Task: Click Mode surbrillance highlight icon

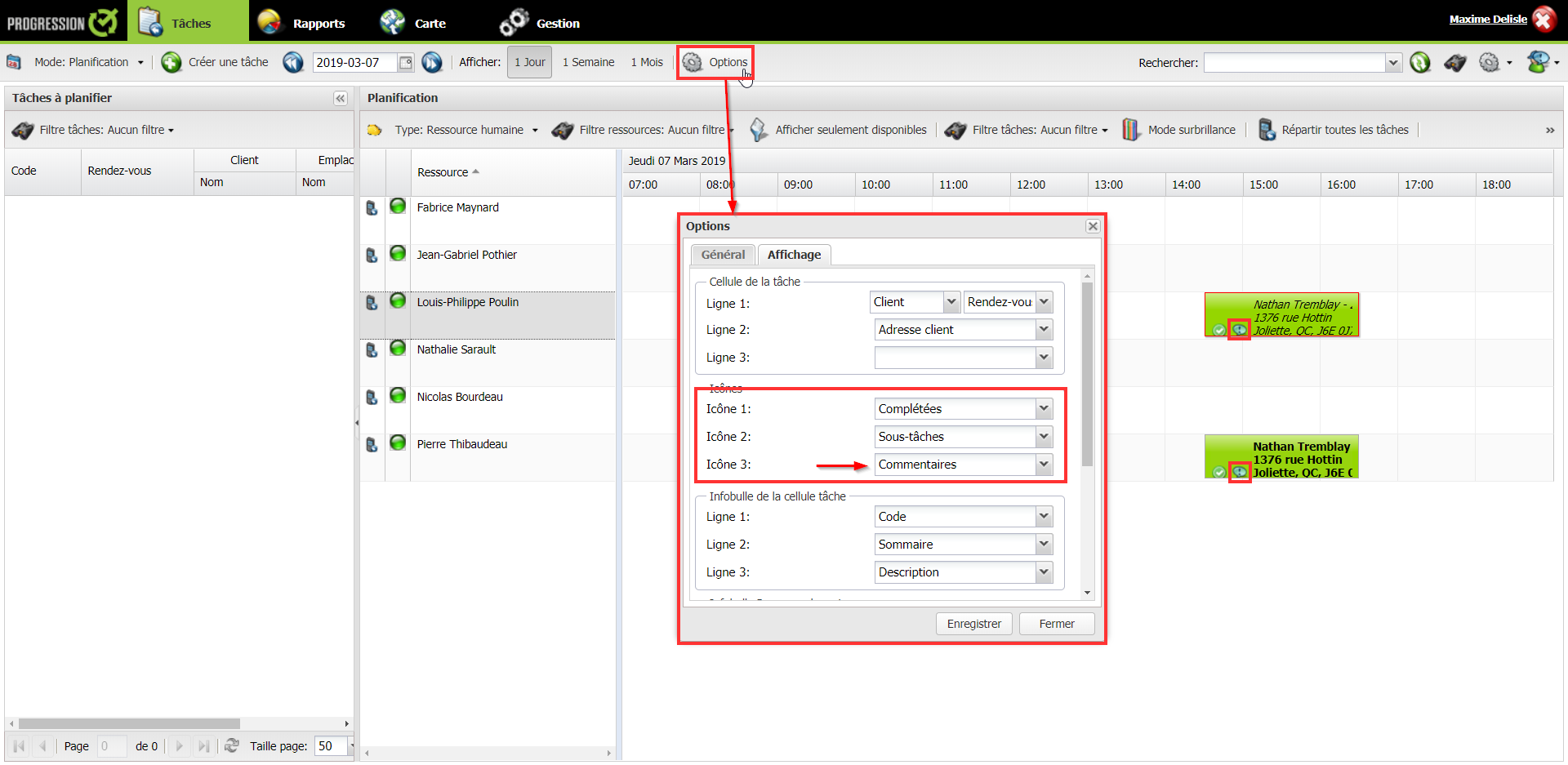Action: click(x=1130, y=130)
